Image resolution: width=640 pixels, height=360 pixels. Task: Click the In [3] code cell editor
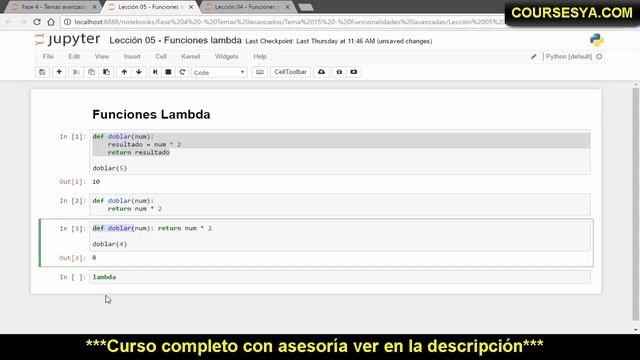[x=340, y=236]
